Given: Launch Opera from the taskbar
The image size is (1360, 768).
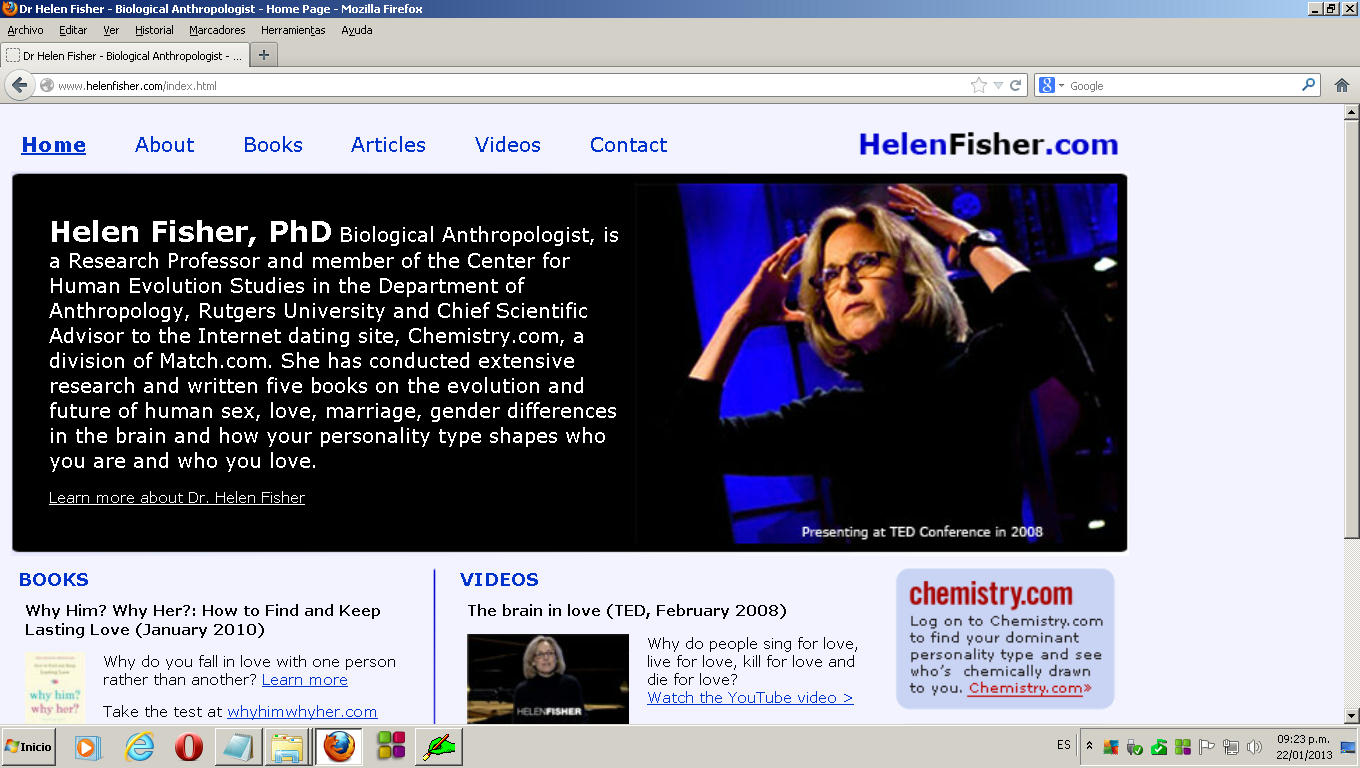Looking at the screenshot, I should point(189,747).
